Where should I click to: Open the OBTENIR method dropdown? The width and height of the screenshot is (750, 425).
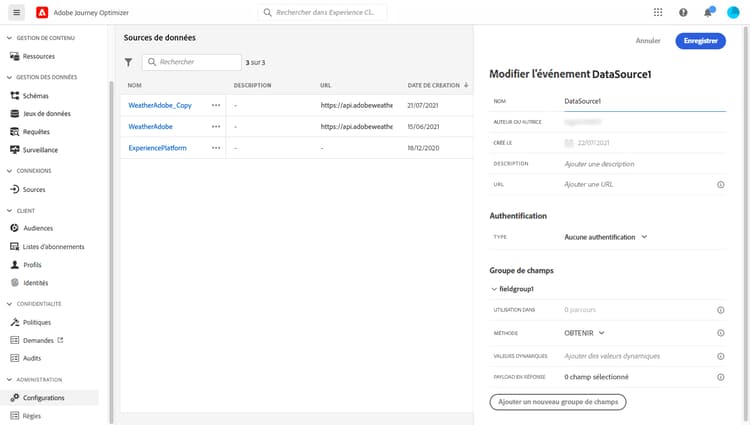(x=585, y=333)
